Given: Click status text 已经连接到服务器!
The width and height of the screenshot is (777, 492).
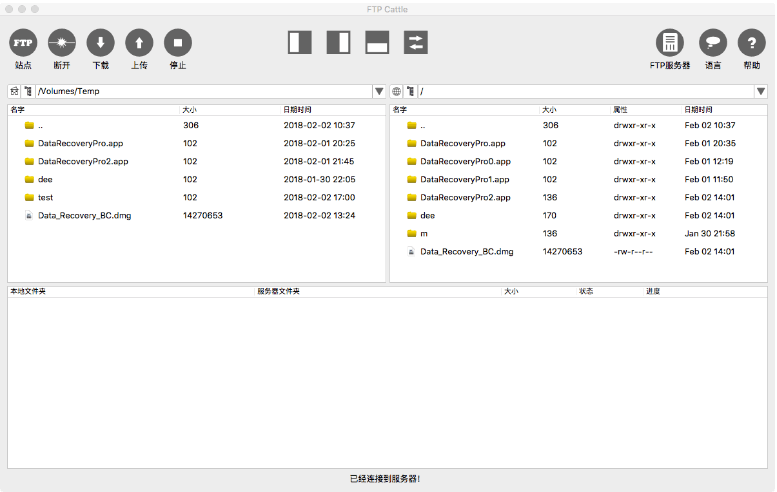Looking at the screenshot, I should tap(385, 479).
